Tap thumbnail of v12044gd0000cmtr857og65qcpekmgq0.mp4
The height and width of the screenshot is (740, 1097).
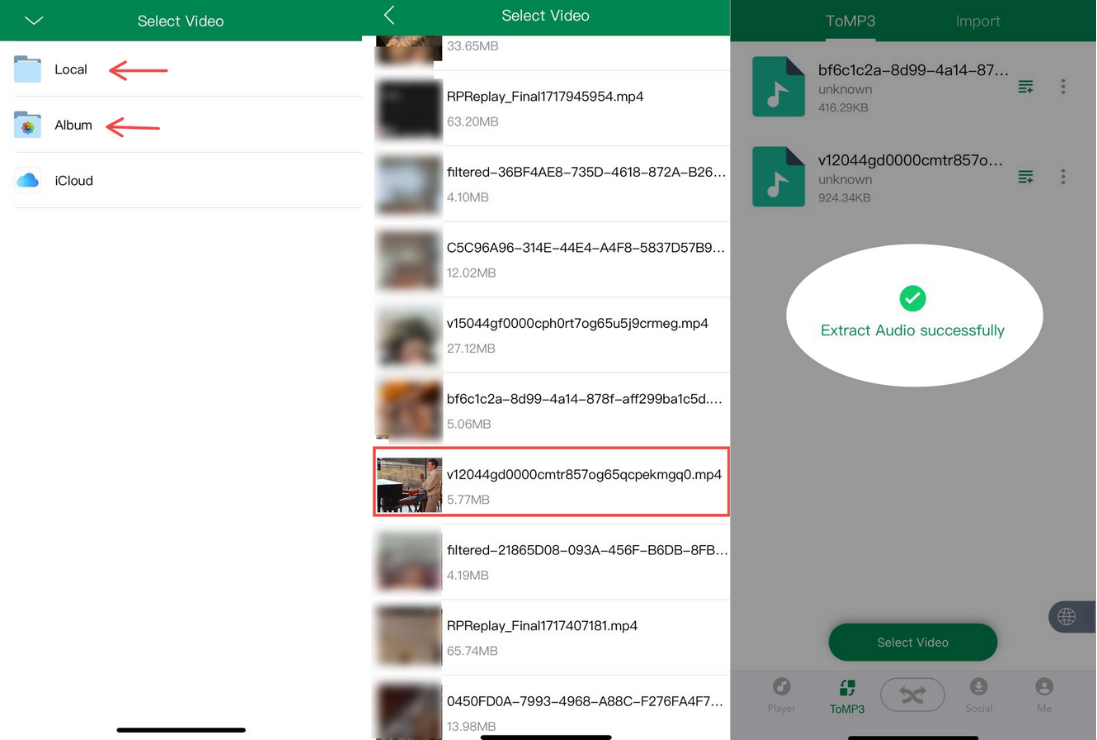409,485
